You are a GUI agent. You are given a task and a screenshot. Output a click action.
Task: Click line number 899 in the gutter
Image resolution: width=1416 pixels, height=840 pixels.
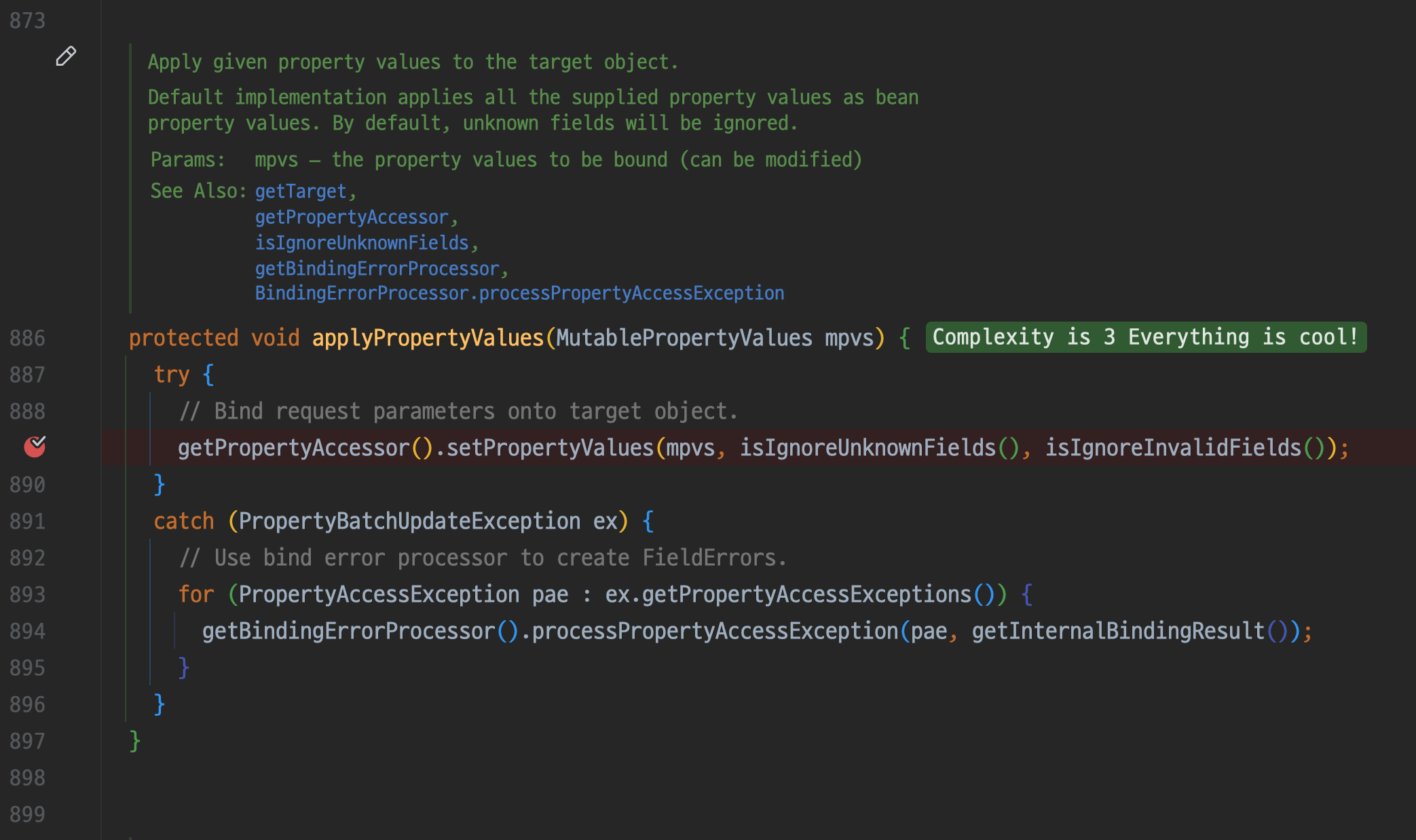[27, 814]
